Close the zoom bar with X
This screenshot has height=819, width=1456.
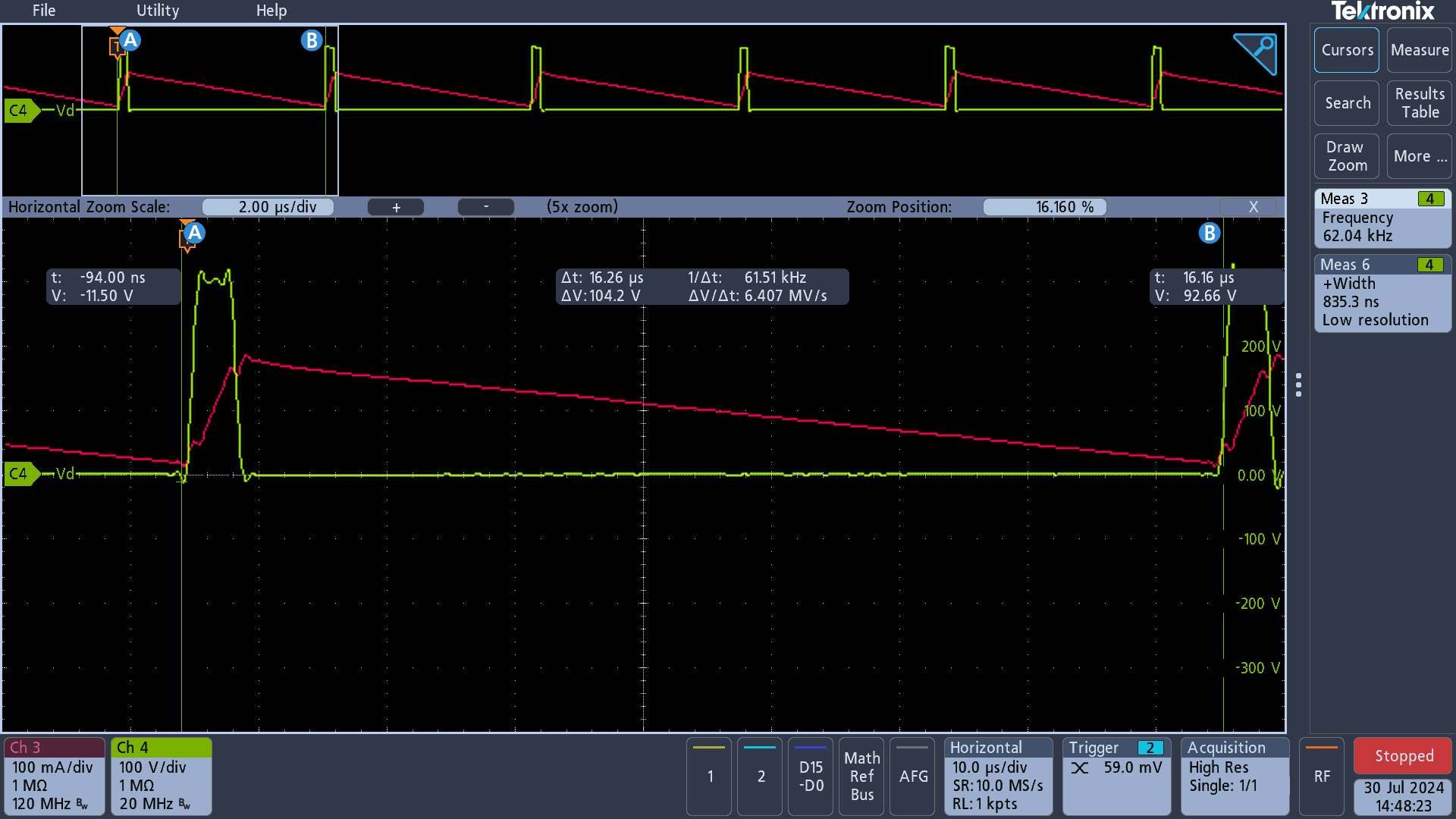[x=1253, y=207]
